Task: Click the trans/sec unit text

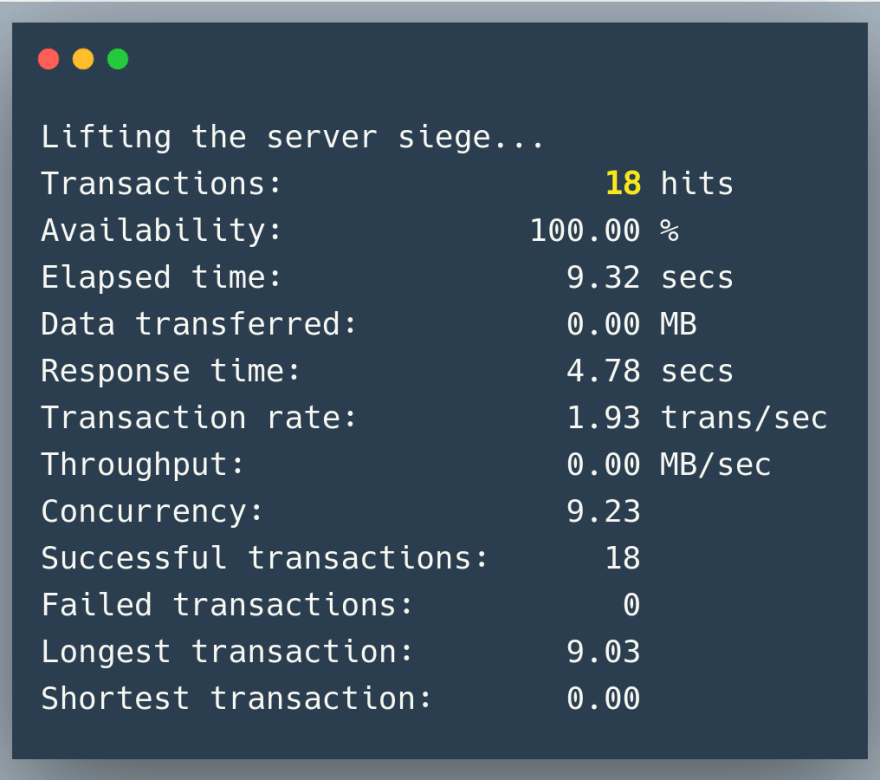Action: [744, 418]
